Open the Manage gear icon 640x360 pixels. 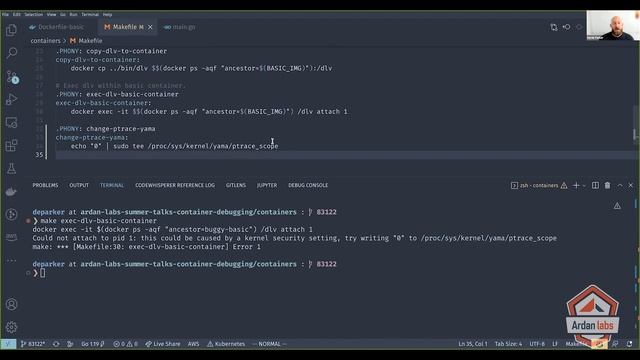click(11, 327)
